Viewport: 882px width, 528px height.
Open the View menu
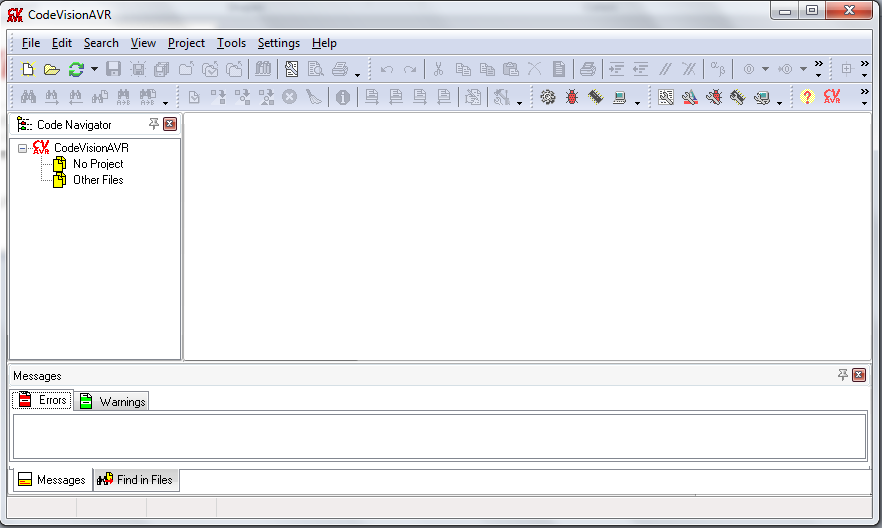coord(143,43)
